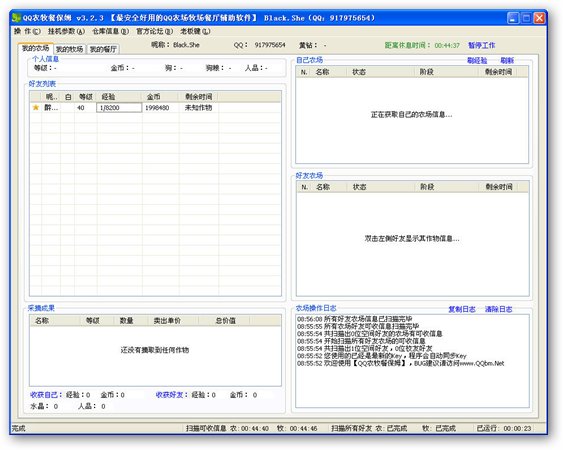Select friend nickname 醉... in list
563x450 pixels.
[x=51, y=107]
